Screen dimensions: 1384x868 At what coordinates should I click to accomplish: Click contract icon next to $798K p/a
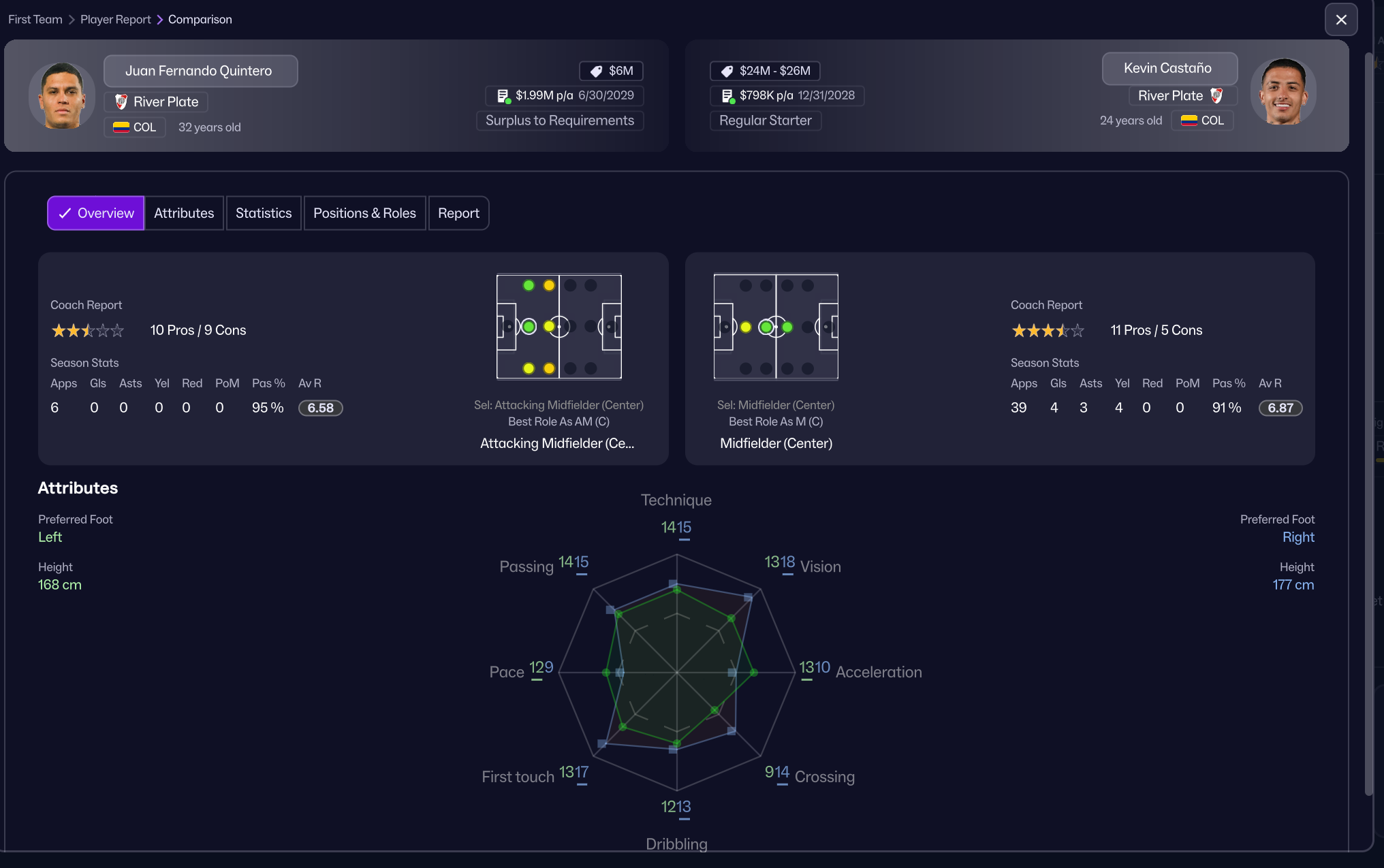coord(728,96)
